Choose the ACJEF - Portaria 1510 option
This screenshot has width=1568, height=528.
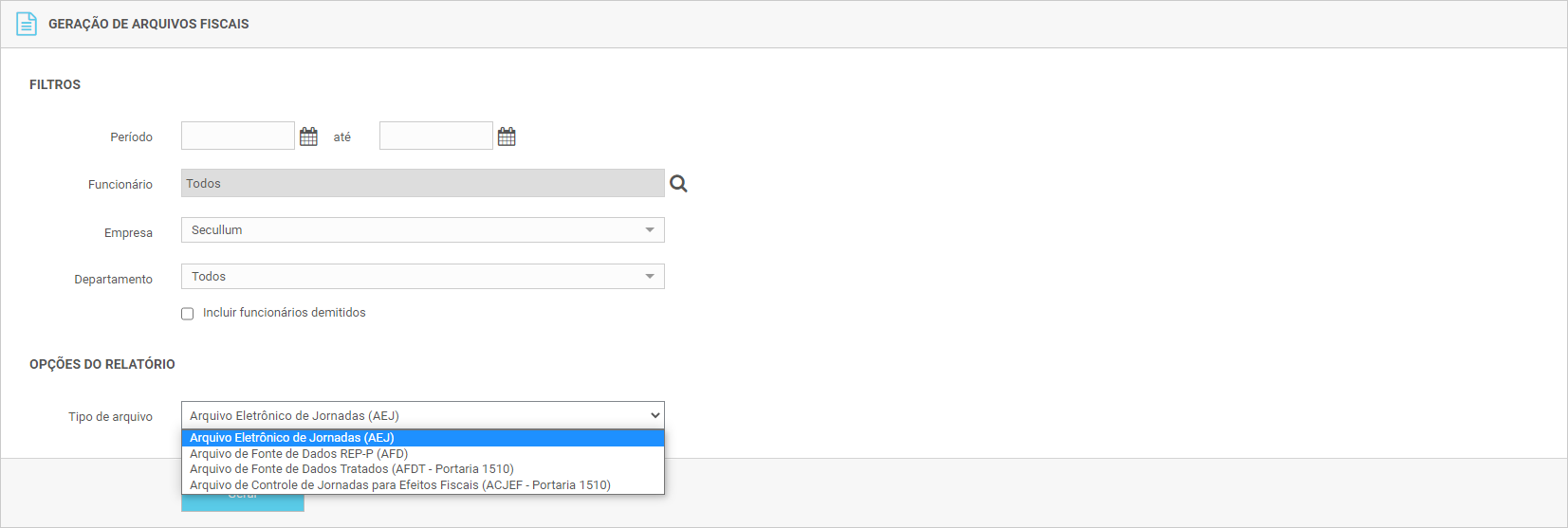400,485
